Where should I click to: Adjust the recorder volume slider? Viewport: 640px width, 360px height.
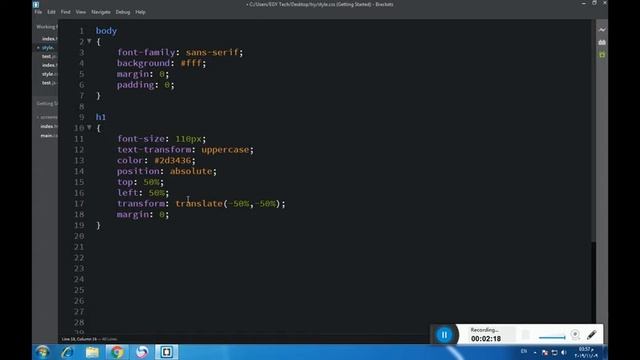click(552, 337)
